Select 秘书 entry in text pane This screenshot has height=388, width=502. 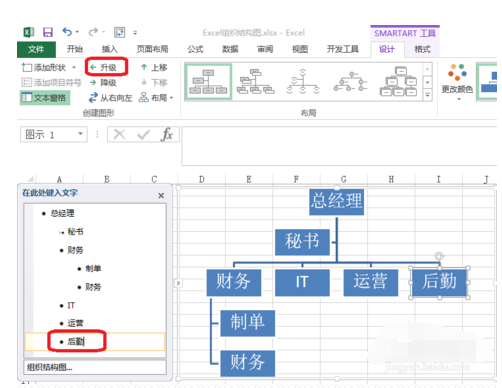click(x=75, y=232)
